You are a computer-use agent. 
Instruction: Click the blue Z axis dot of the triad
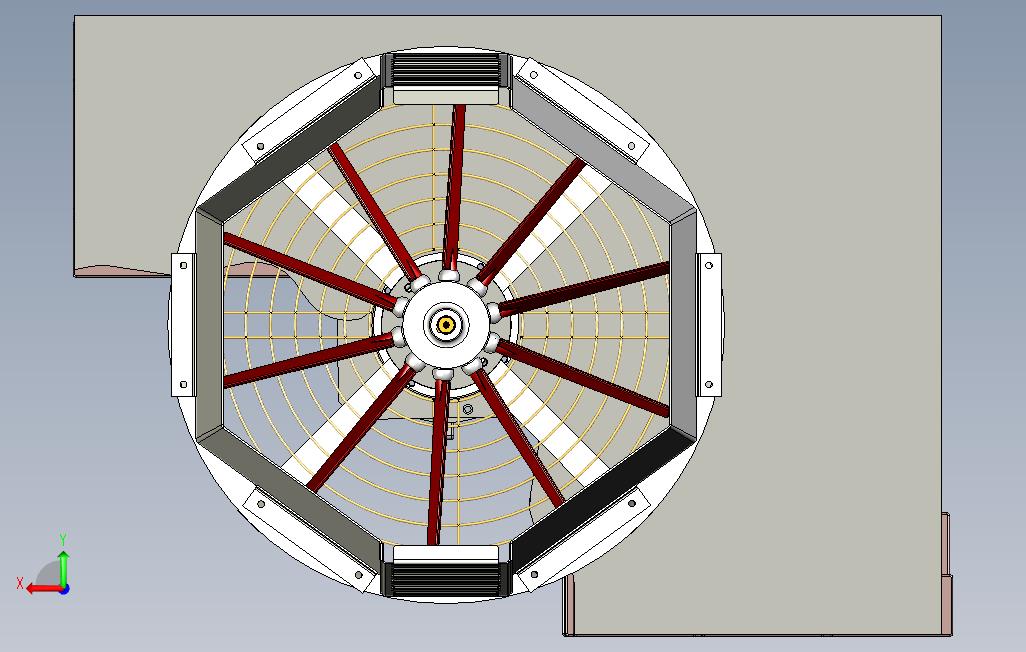coord(65,589)
